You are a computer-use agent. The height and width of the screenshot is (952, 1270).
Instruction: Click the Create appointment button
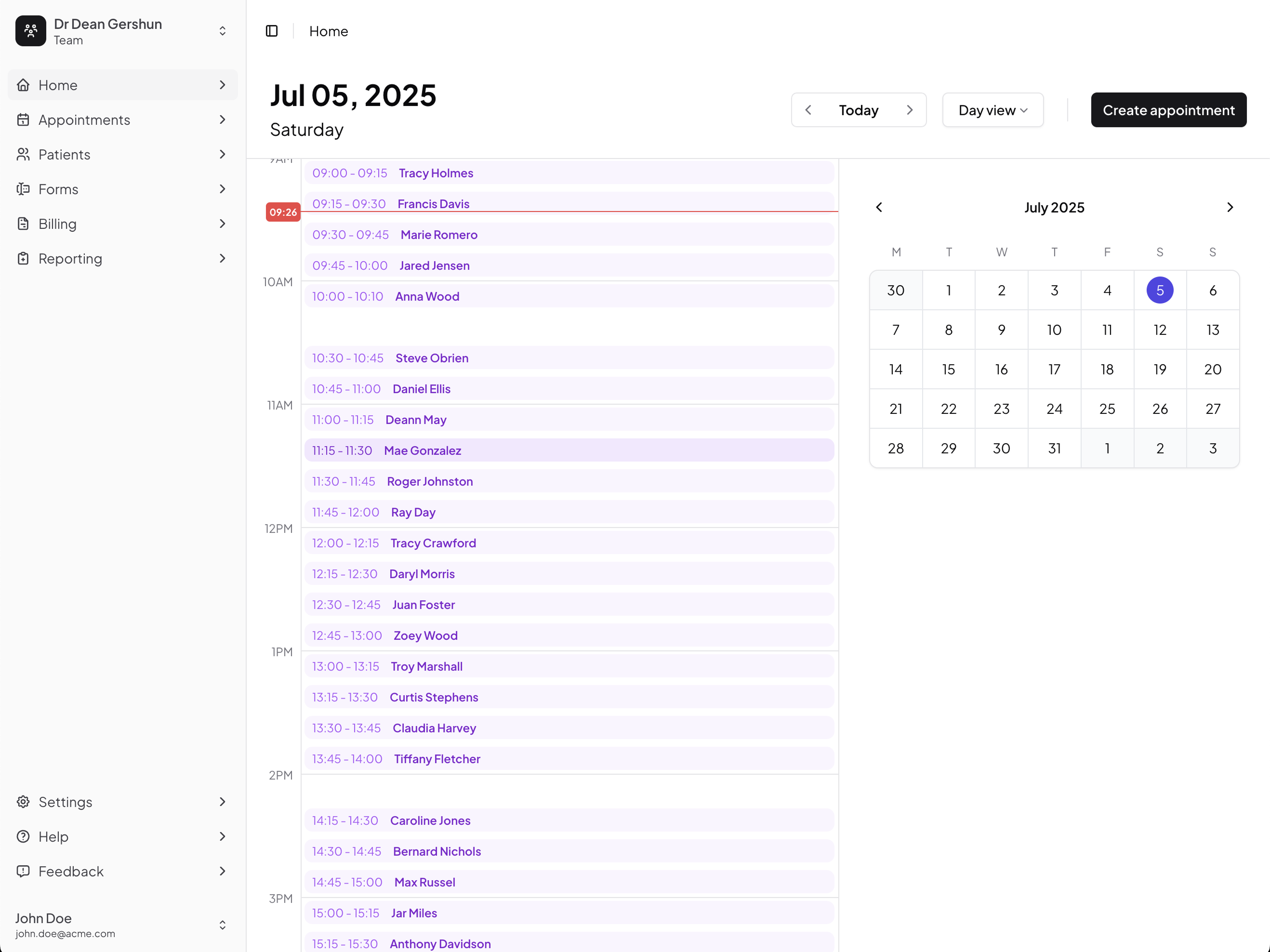click(x=1168, y=110)
